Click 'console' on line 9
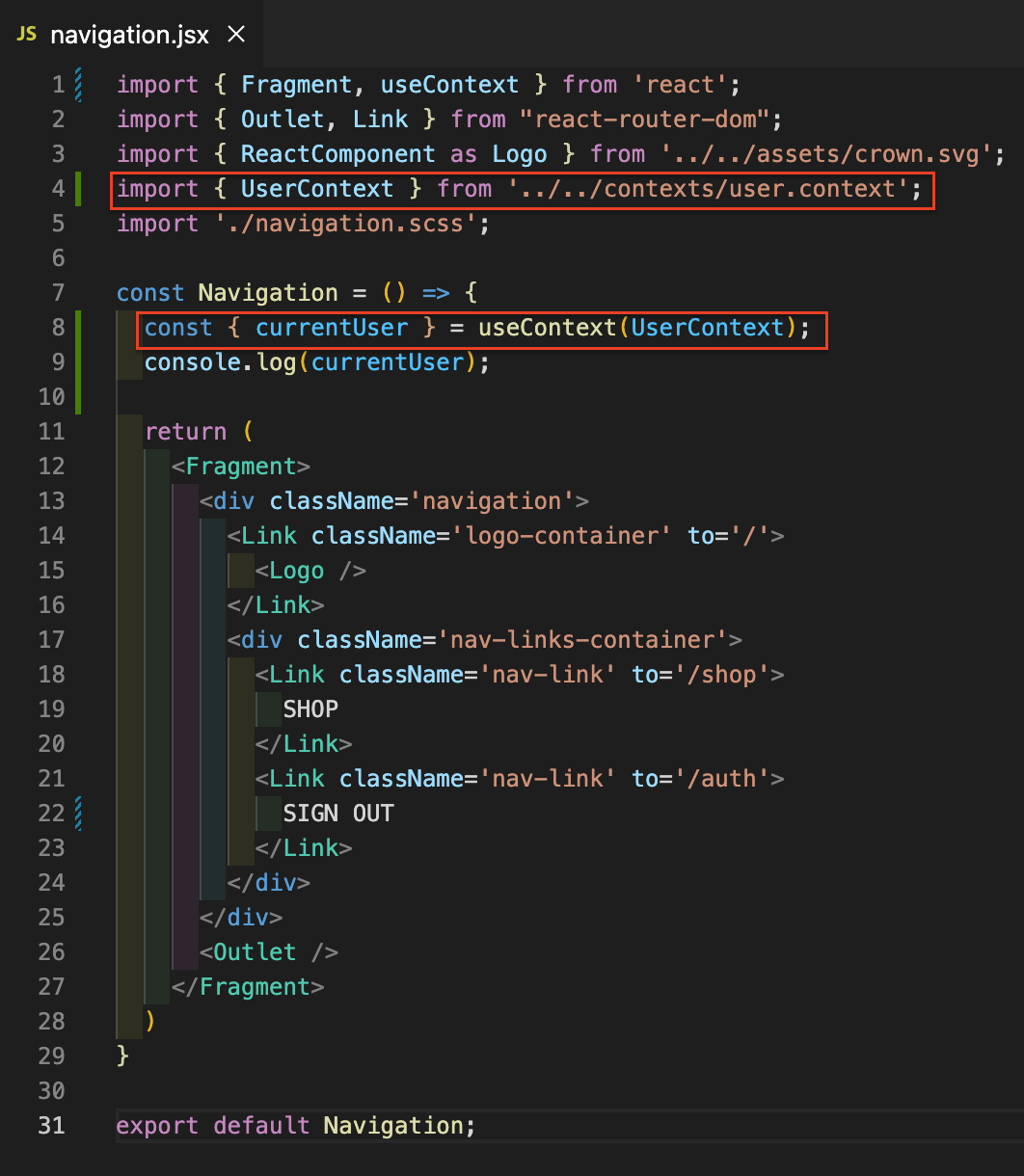The width and height of the screenshot is (1024, 1176). pyautogui.click(x=192, y=362)
